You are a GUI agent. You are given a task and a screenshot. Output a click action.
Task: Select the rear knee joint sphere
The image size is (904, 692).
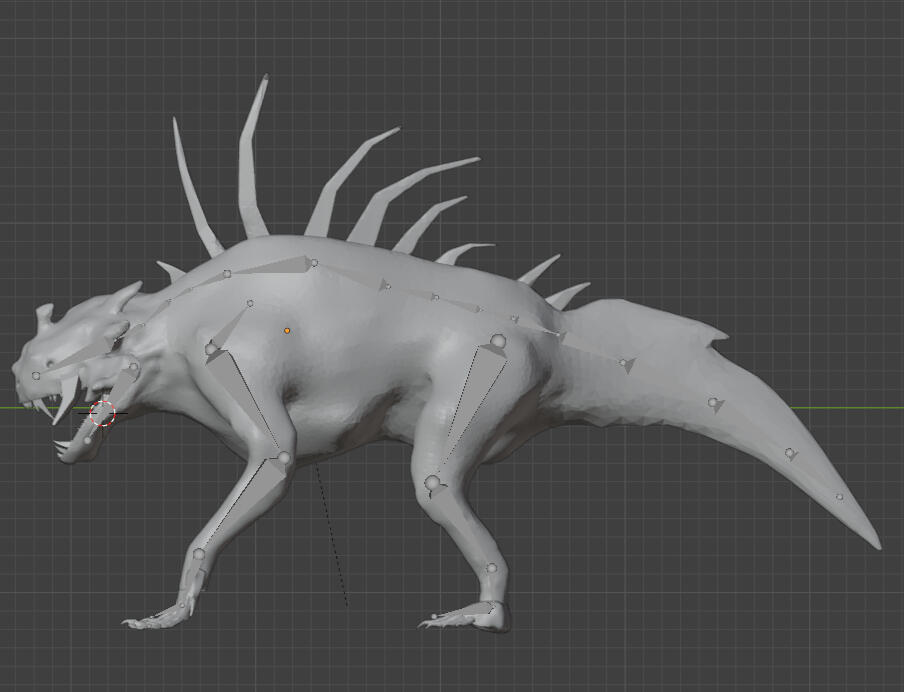coord(433,484)
